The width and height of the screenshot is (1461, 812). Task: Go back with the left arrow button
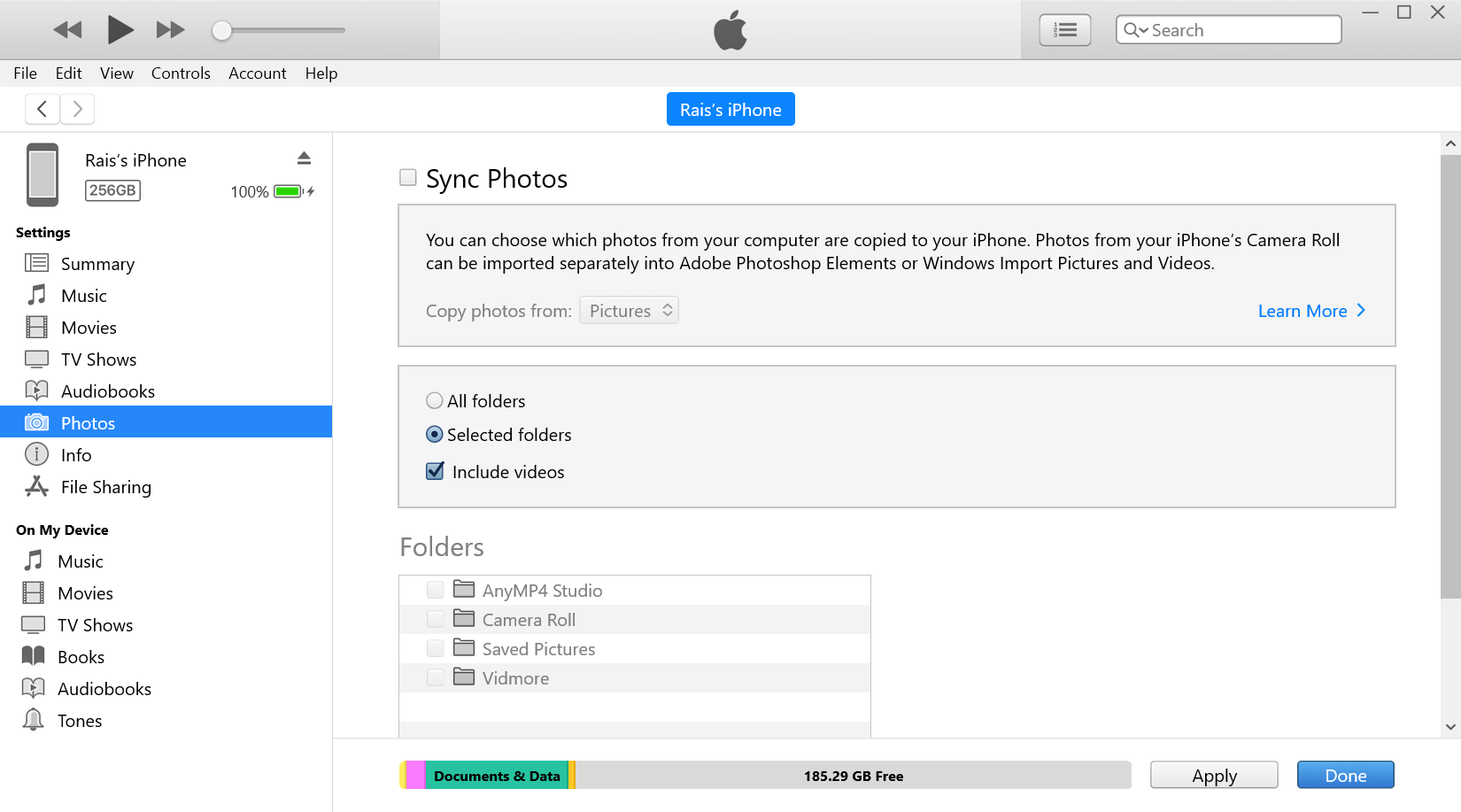tap(43, 109)
